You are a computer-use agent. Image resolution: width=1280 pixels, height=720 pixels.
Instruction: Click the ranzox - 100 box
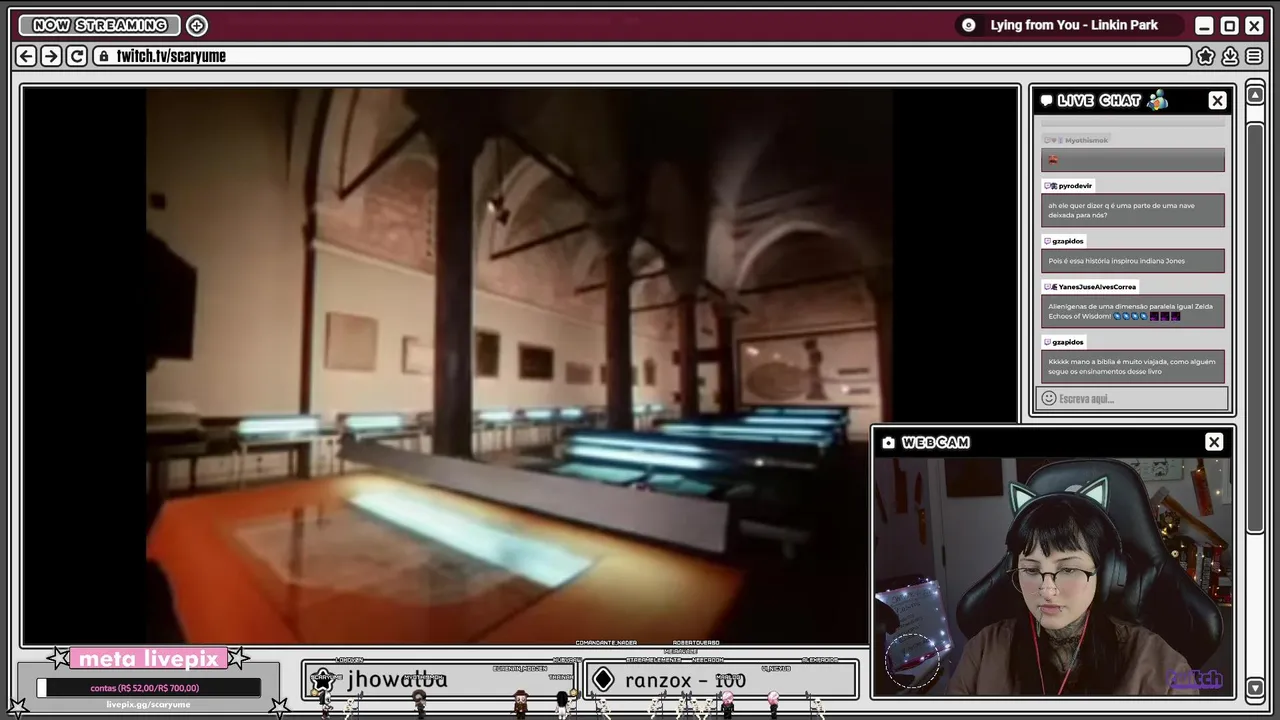click(x=720, y=680)
